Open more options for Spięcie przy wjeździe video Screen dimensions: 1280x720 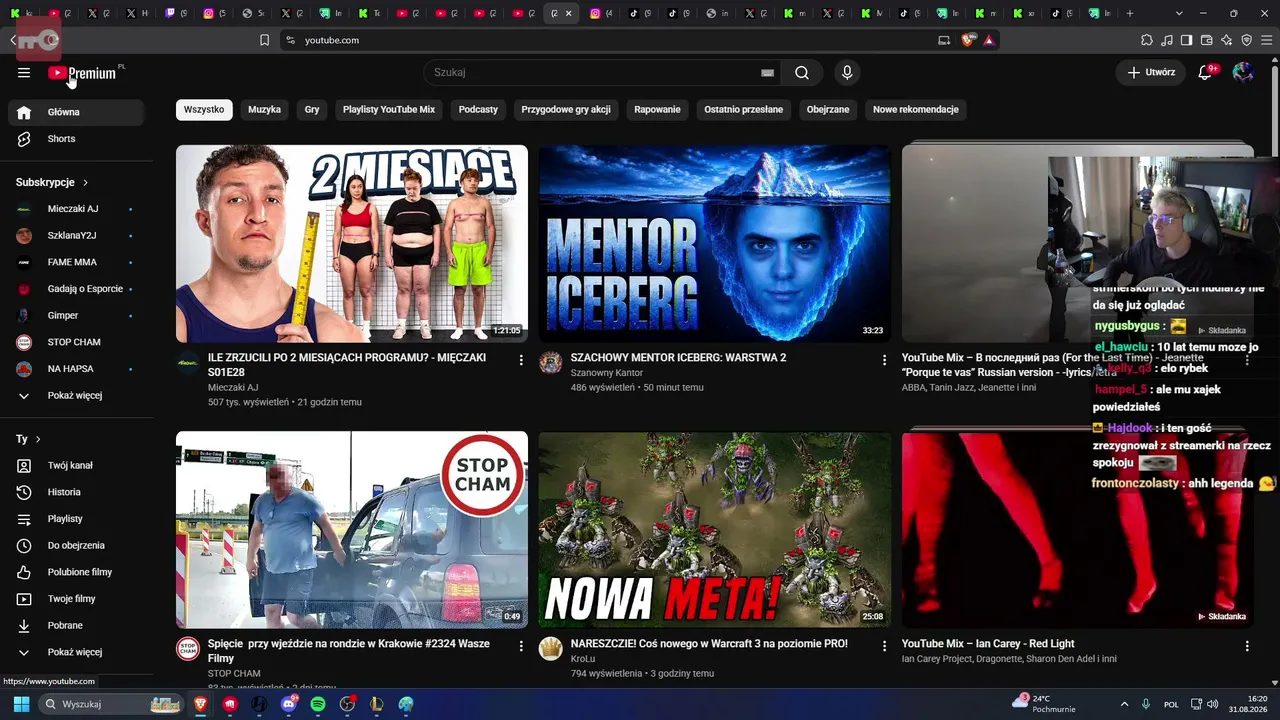point(521,646)
